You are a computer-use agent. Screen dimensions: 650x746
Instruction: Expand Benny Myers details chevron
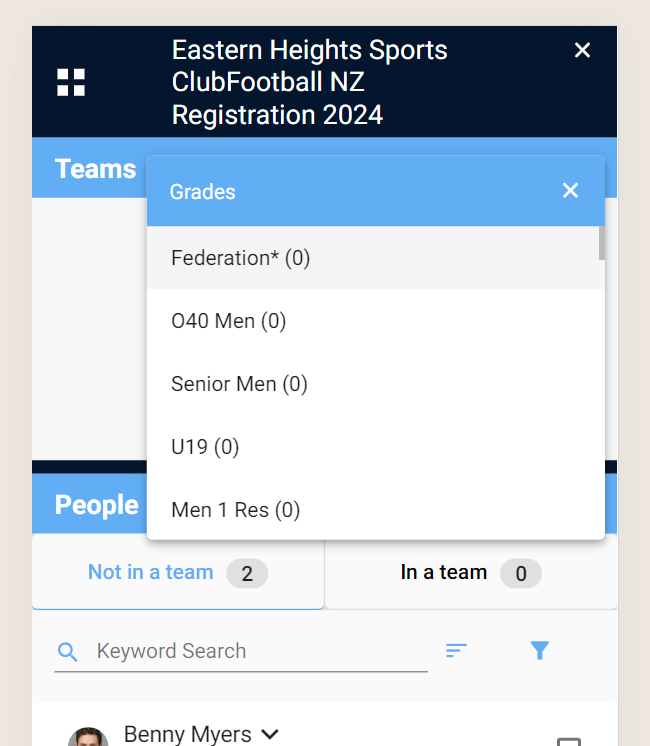click(270, 734)
